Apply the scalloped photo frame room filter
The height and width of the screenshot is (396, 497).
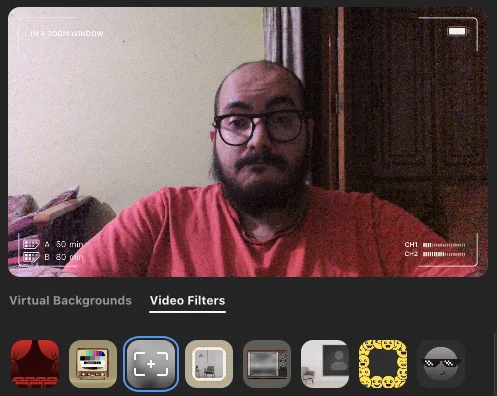(x=209, y=364)
